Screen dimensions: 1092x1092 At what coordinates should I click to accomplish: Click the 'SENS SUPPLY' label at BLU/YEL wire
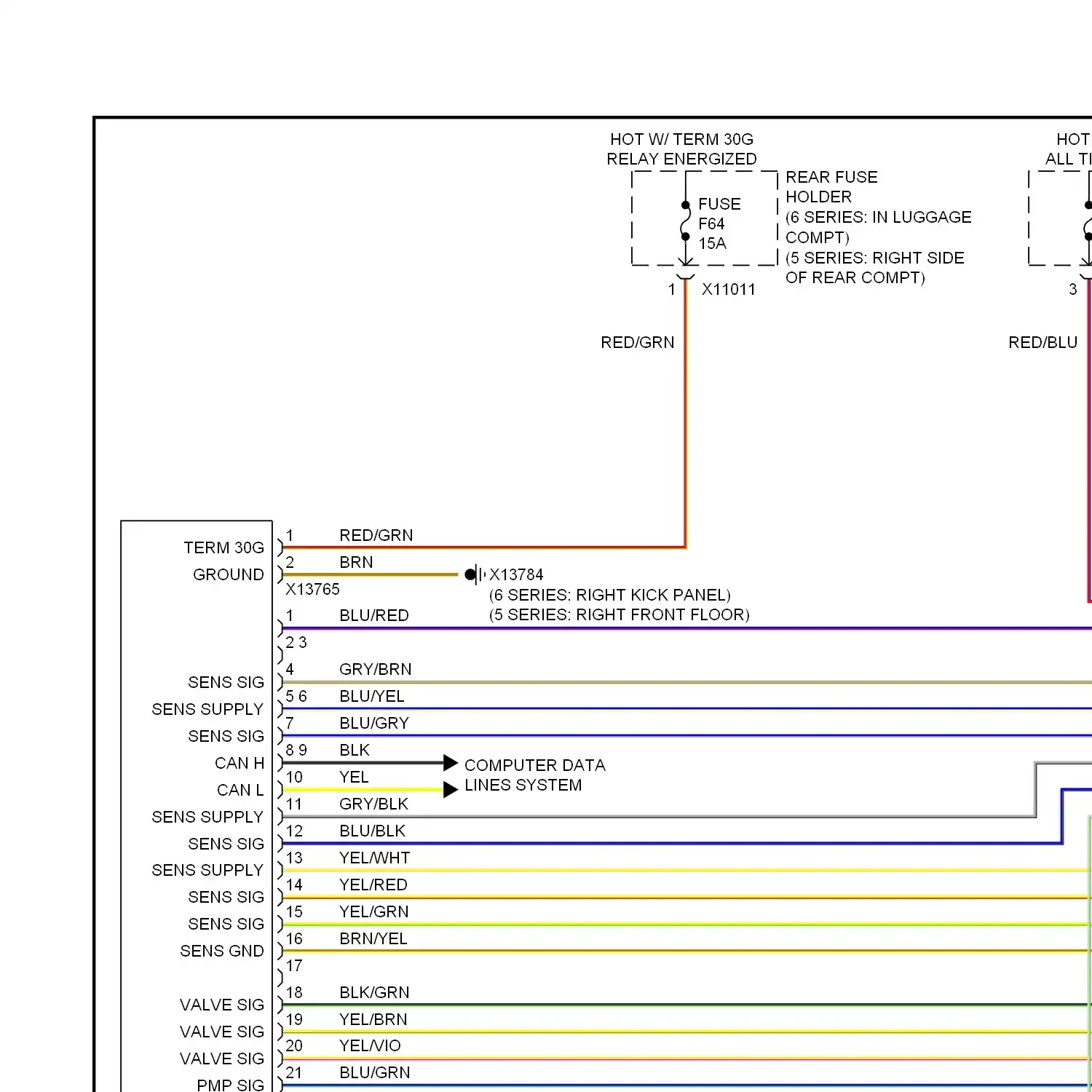(207, 709)
